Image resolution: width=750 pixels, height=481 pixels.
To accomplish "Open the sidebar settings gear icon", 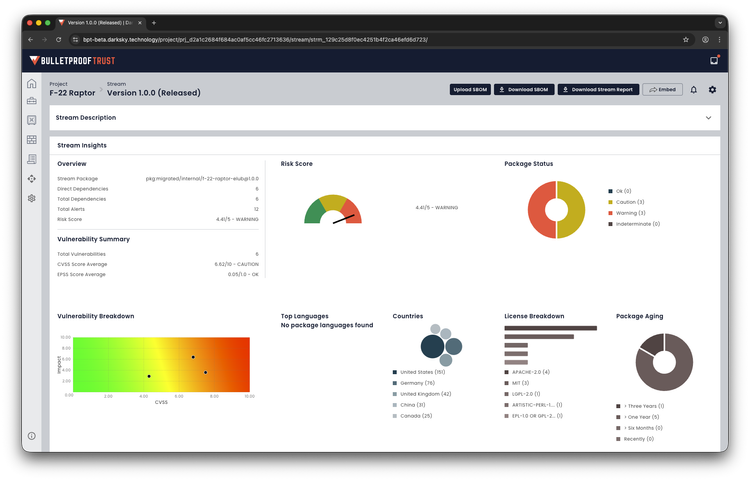I will (32, 198).
